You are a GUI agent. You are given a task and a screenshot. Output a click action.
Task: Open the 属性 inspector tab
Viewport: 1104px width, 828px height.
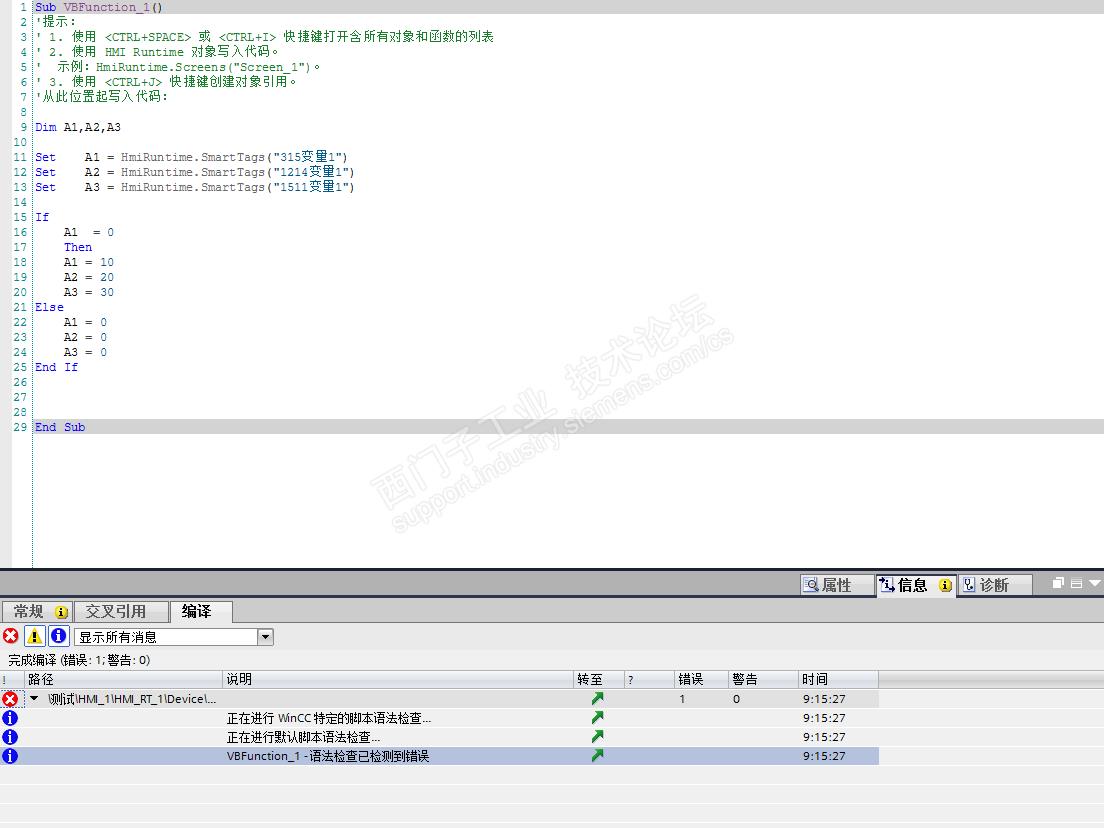(836, 585)
